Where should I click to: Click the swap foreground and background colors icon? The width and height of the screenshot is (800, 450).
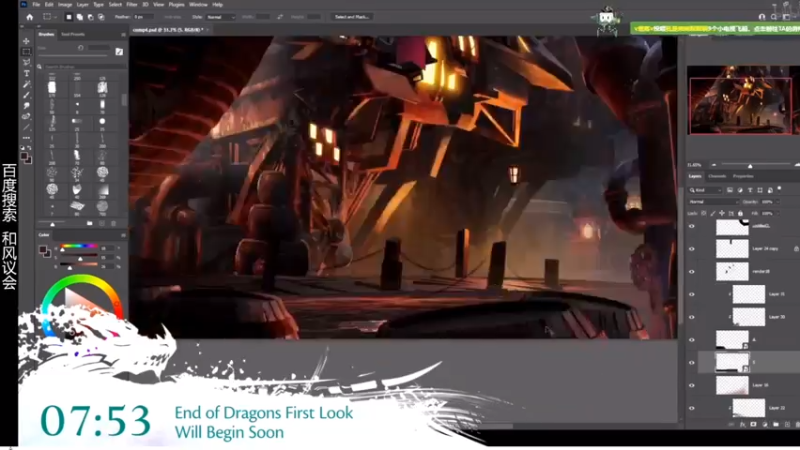pyautogui.click(x=29, y=148)
